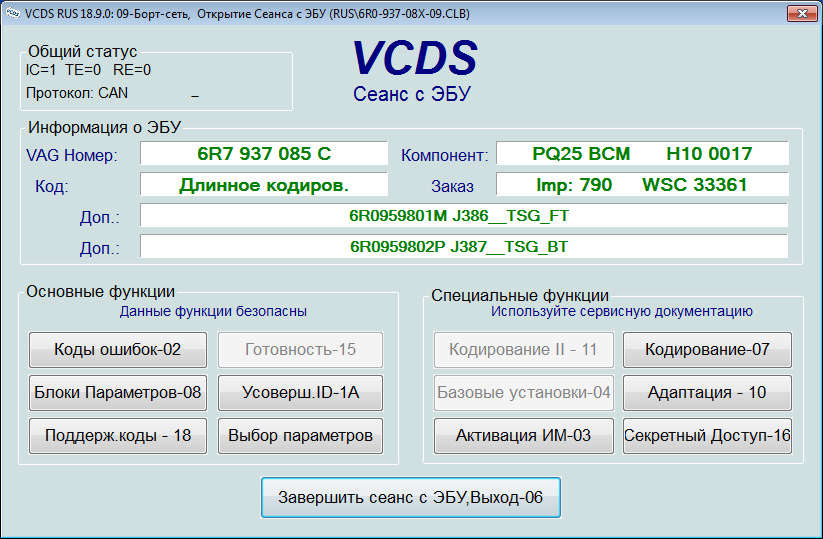The height and width of the screenshot is (539, 823).
Task: Select Код field Длинное кодиров.
Action: tap(264, 185)
